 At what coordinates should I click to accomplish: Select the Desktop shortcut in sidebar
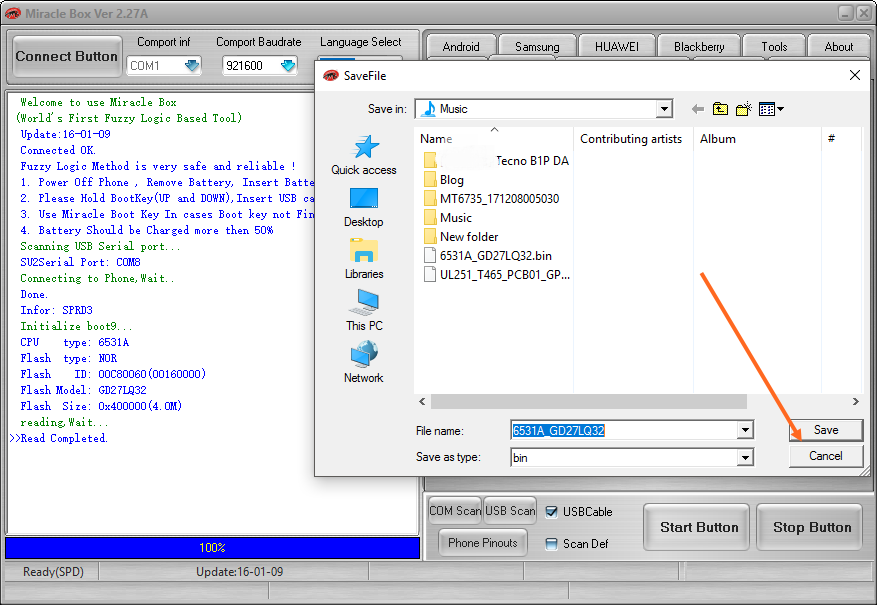pyautogui.click(x=363, y=208)
